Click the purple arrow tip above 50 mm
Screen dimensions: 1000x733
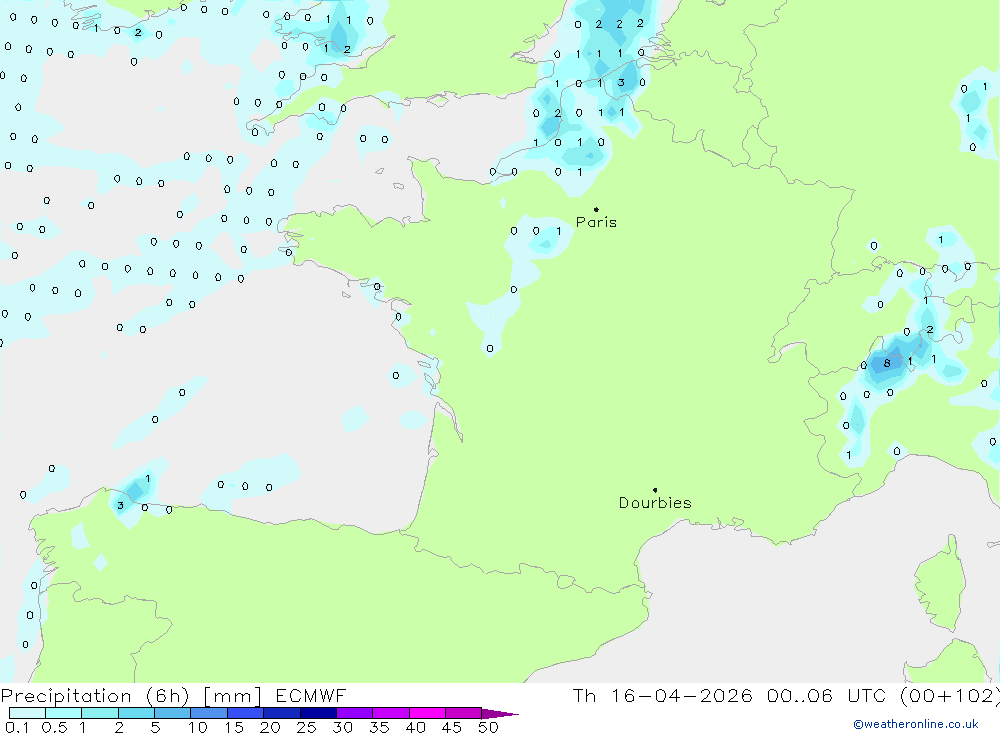500,713
